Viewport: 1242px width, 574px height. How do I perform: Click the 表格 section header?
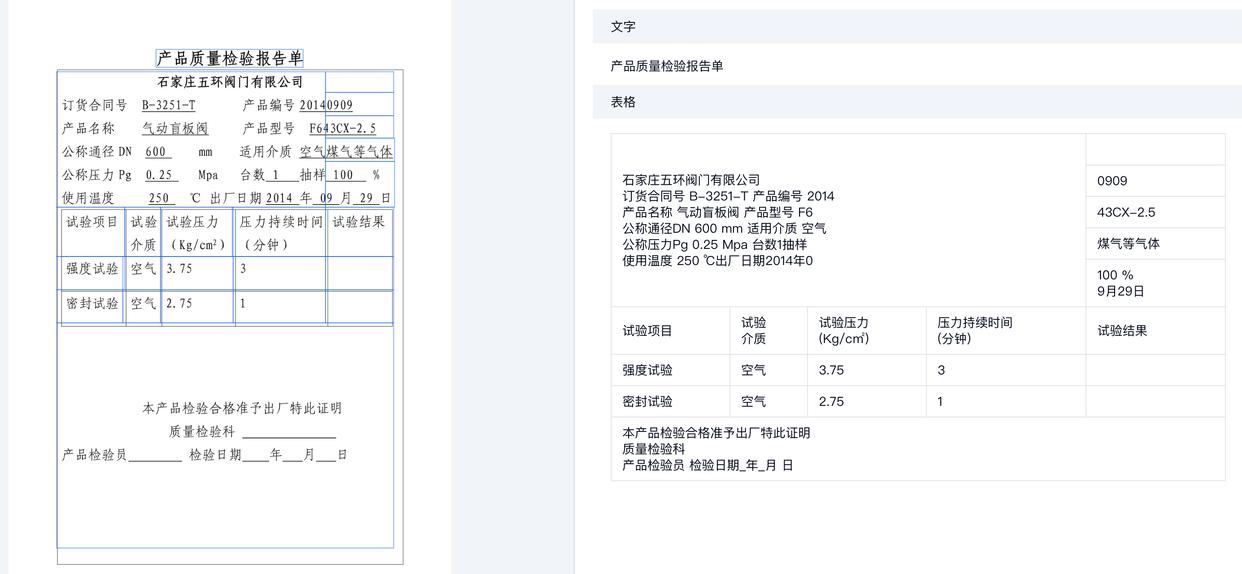(917, 102)
